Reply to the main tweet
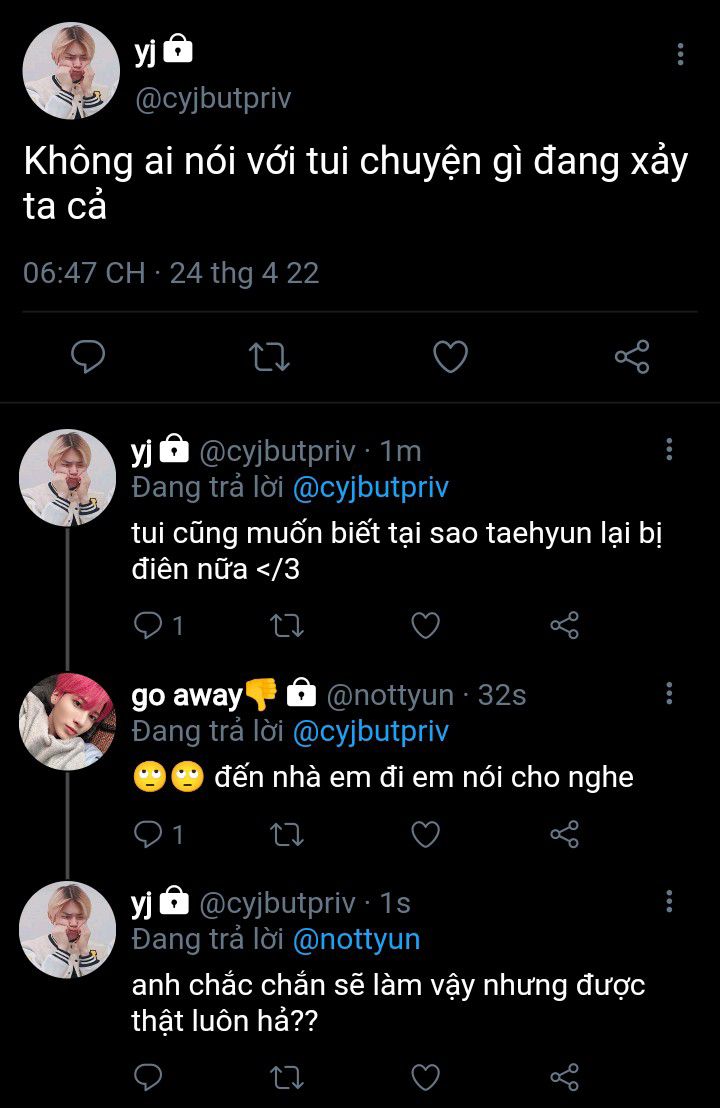720x1108 pixels. 89,357
